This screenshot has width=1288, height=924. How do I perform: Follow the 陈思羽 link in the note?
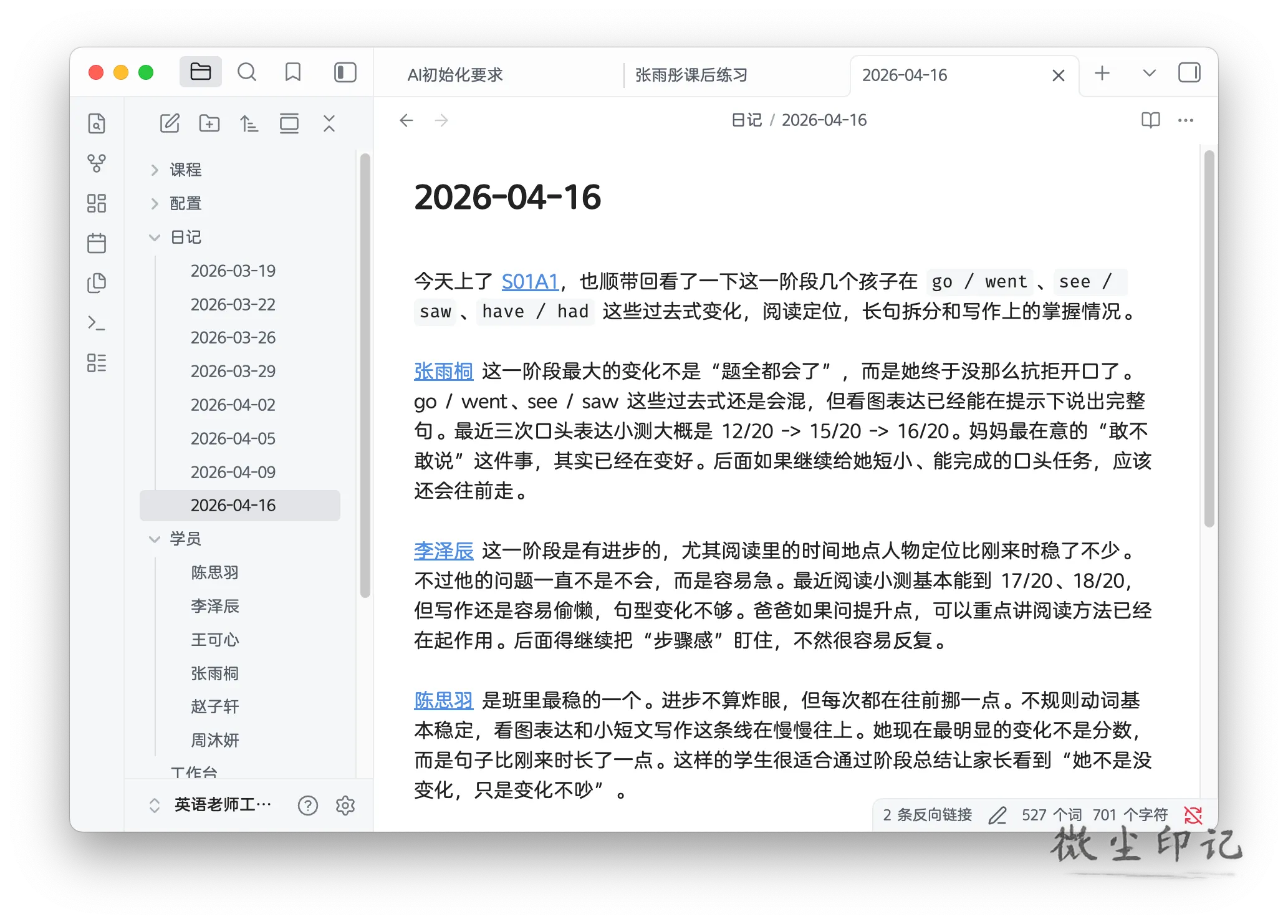pos(444,701)
